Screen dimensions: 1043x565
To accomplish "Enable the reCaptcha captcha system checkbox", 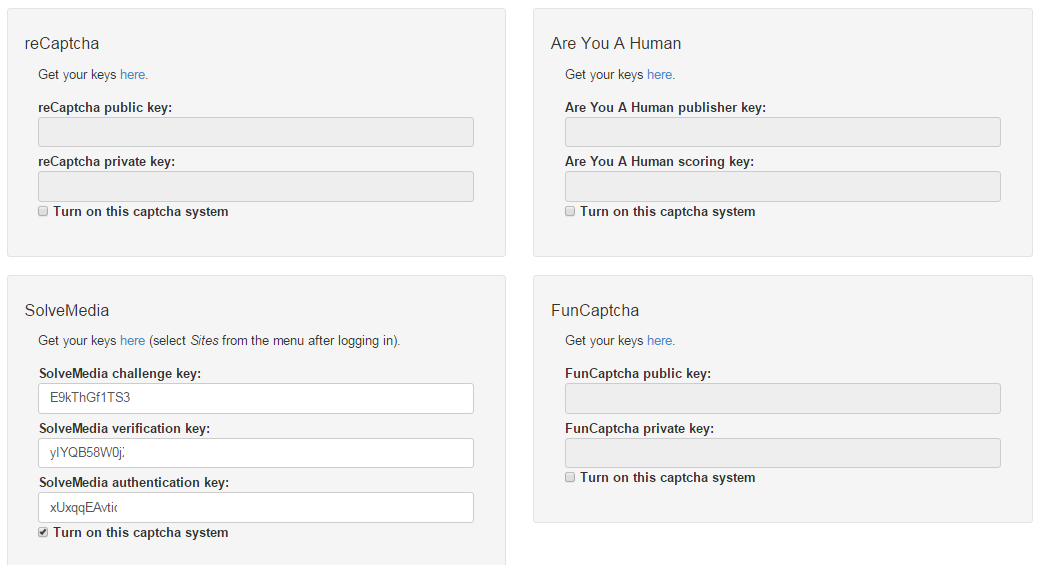I will [x=43, y=211].
